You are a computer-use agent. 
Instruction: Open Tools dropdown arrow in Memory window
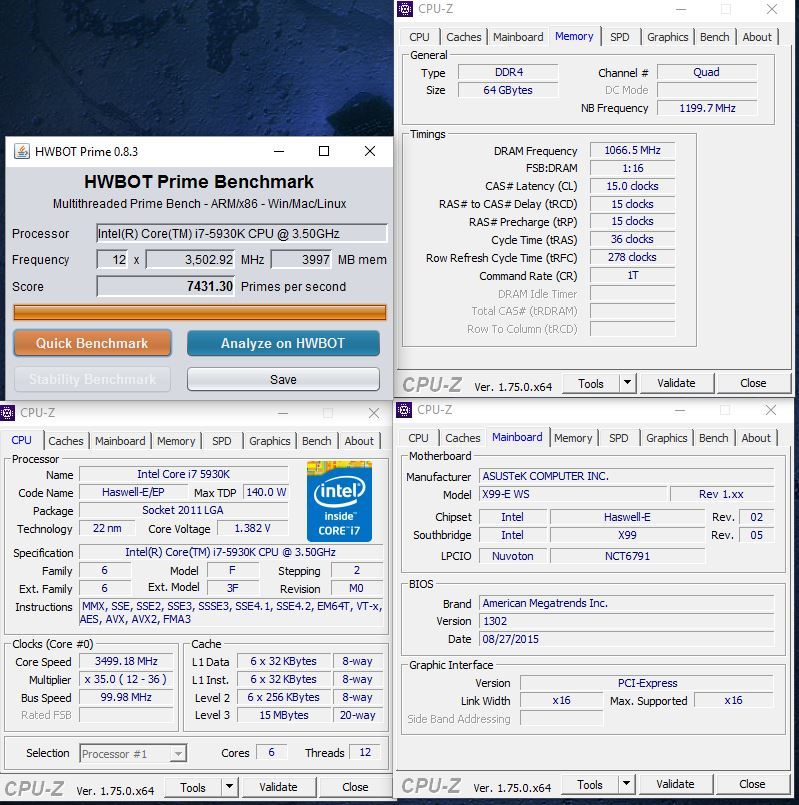[x=627, y=383]
